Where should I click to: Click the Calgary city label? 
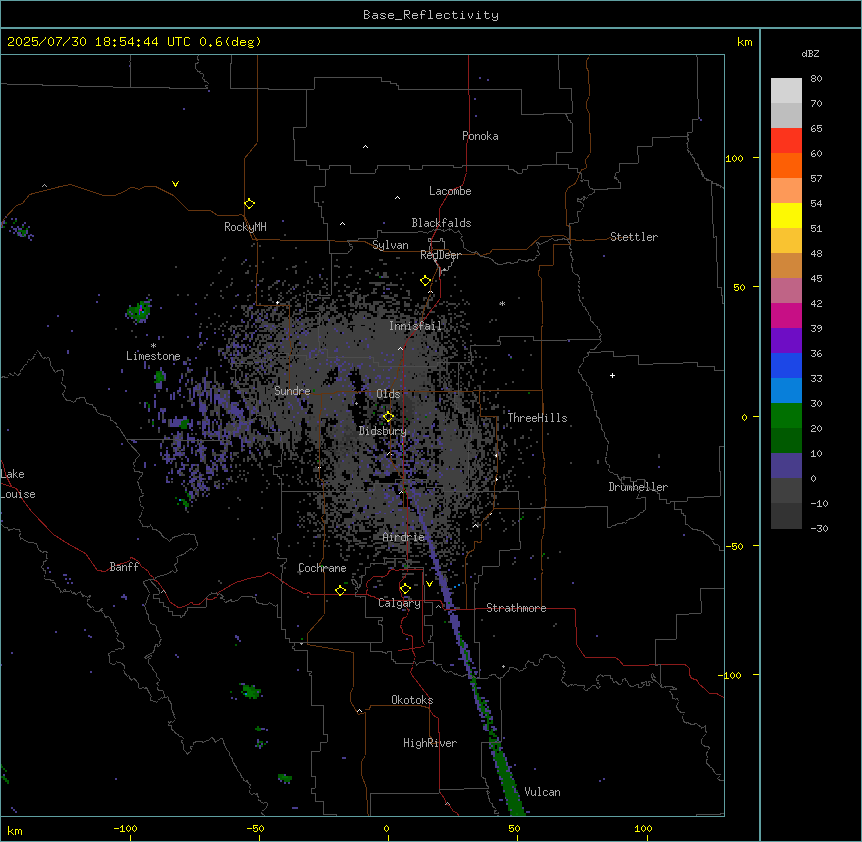(x=399, y=603)
